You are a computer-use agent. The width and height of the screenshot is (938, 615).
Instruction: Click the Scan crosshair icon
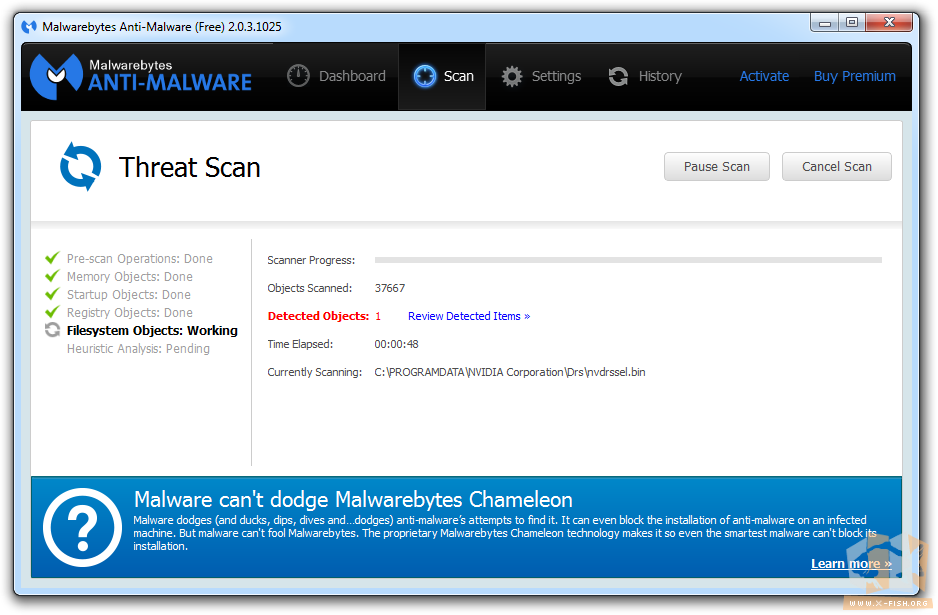(425, 76)
